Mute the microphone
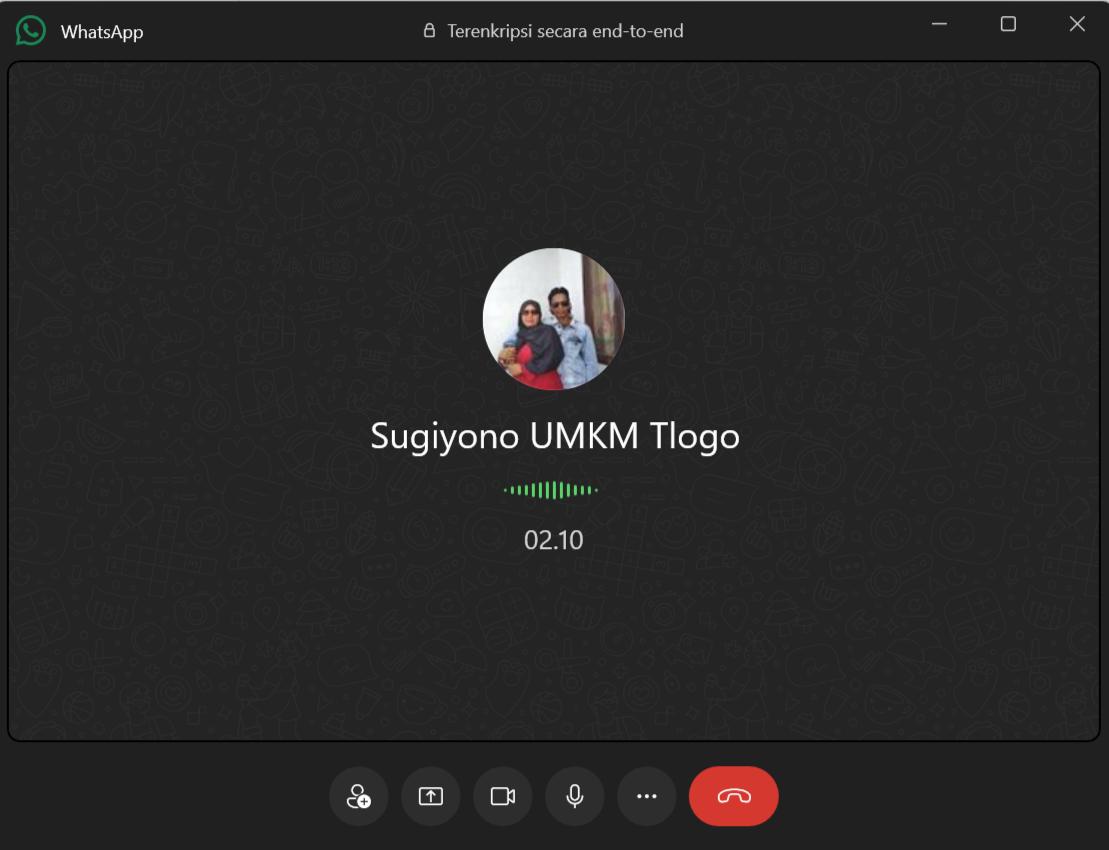The width and height of the screenshot is (1109, 850). 575,796
